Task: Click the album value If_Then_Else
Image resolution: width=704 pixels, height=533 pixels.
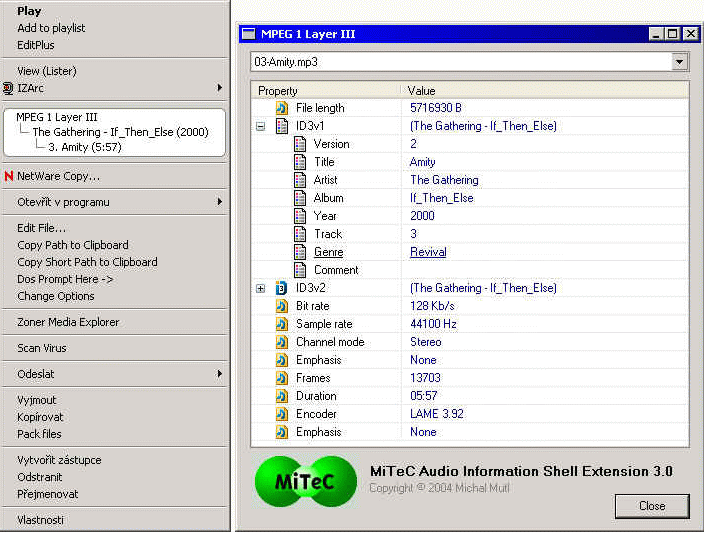Action: coord(442,198)
